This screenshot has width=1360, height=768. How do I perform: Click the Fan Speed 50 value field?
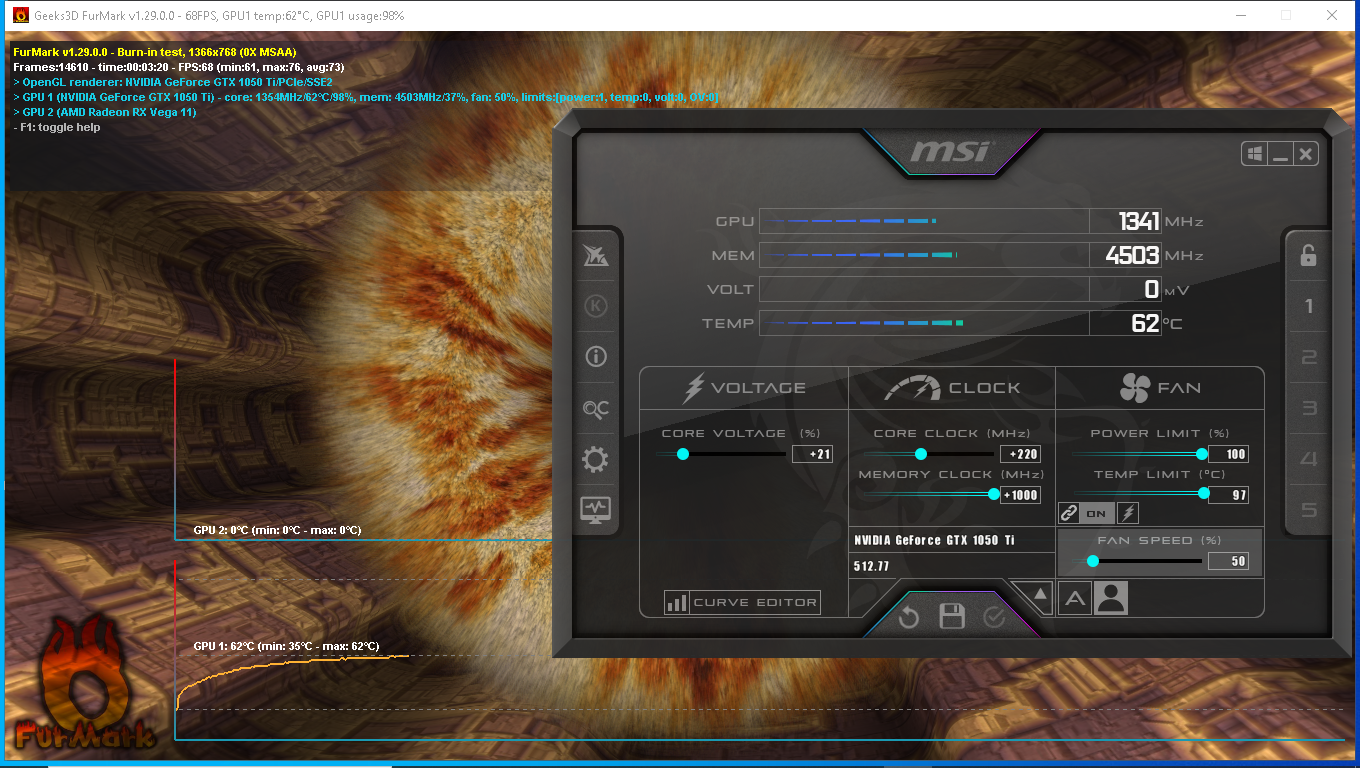tap(1229, 561)
